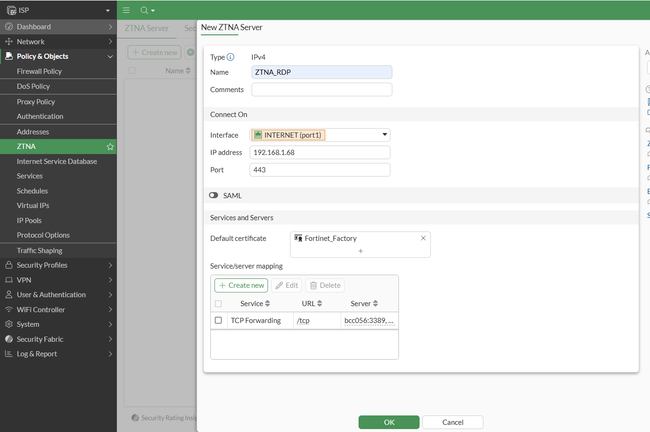Expand the Network menu chevron
650x432 pixels.
pyautogui.click(x=110, y=41)
